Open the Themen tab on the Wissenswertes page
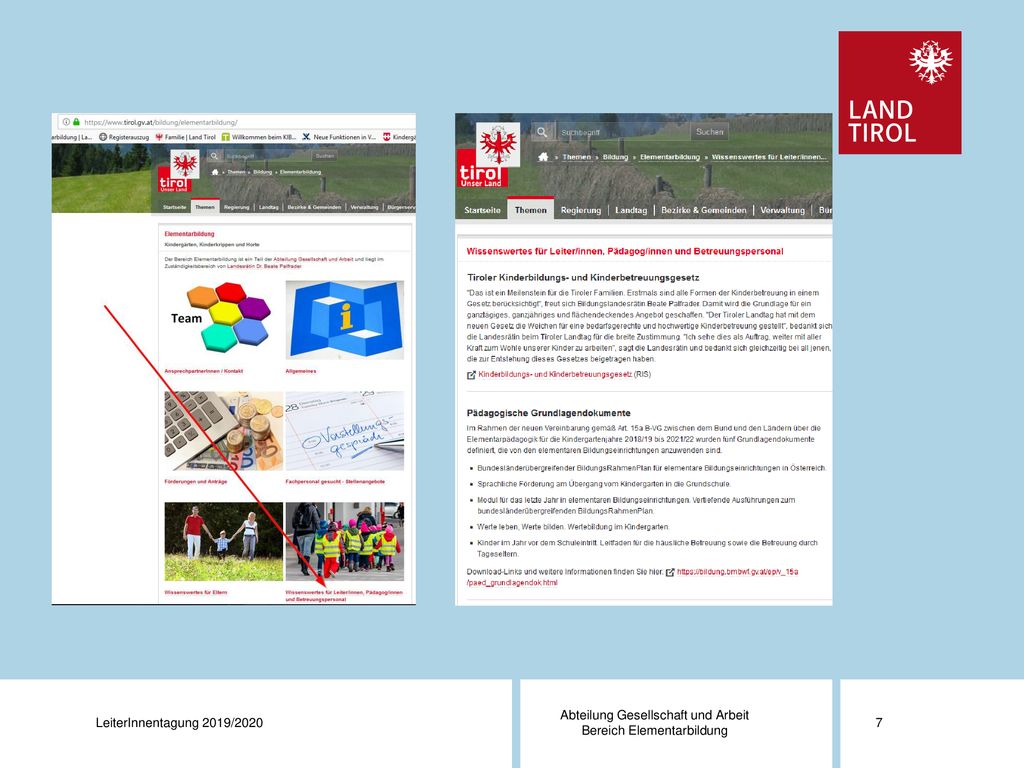The height and width of the screenshot is (768, 1024). (530, 210)
